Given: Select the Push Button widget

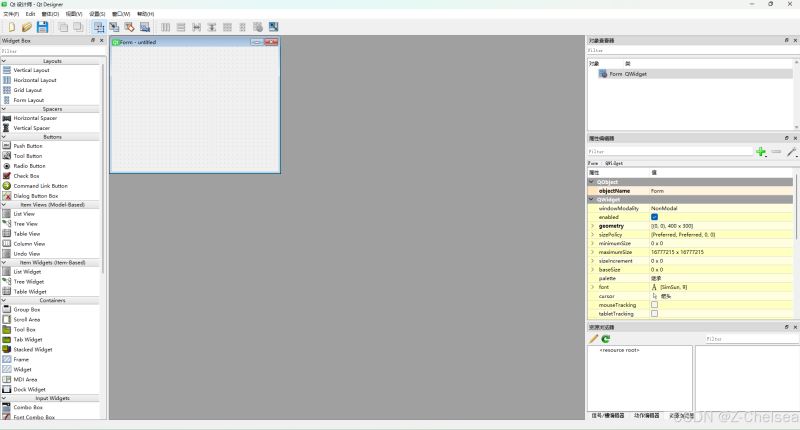Looking at the screenshot, I should click(28, 146).
